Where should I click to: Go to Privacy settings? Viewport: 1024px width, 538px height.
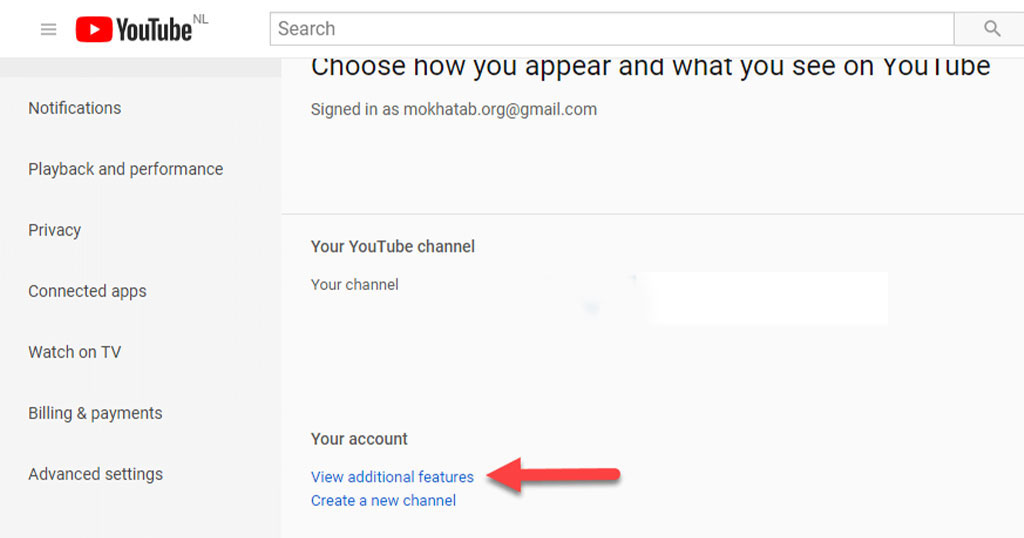(54, 230)
